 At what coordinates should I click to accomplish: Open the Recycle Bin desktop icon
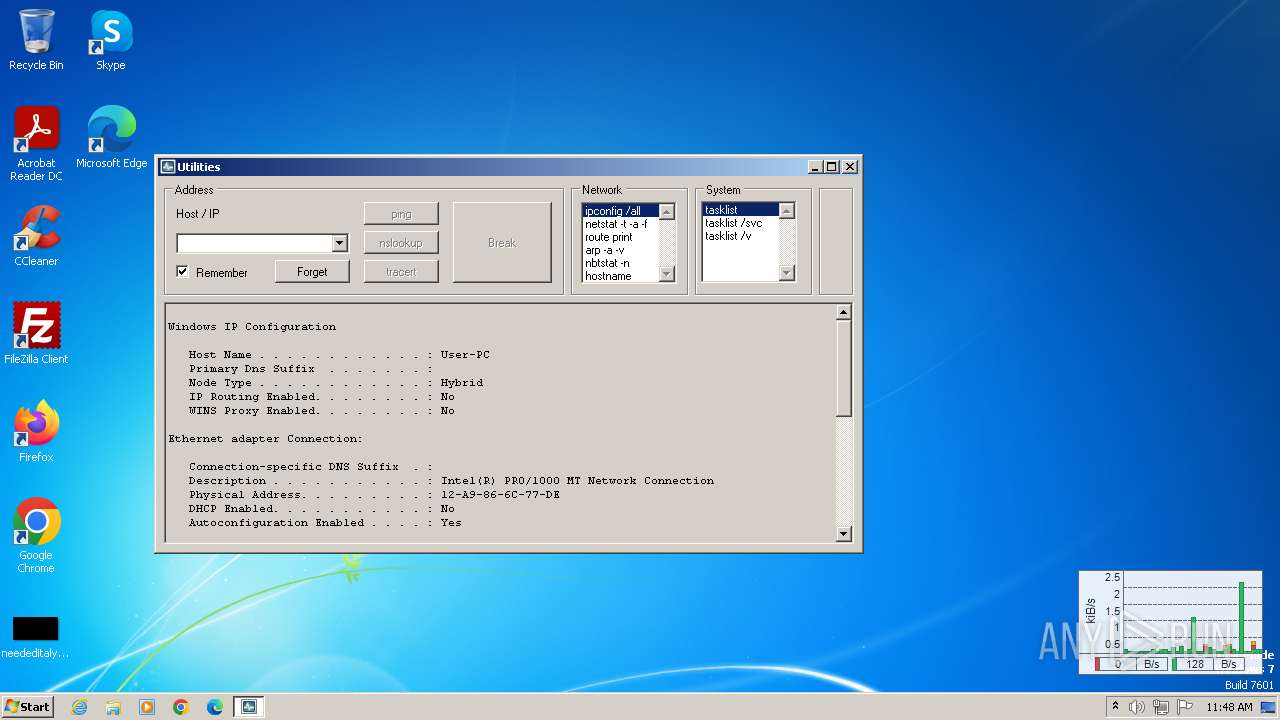36,40
